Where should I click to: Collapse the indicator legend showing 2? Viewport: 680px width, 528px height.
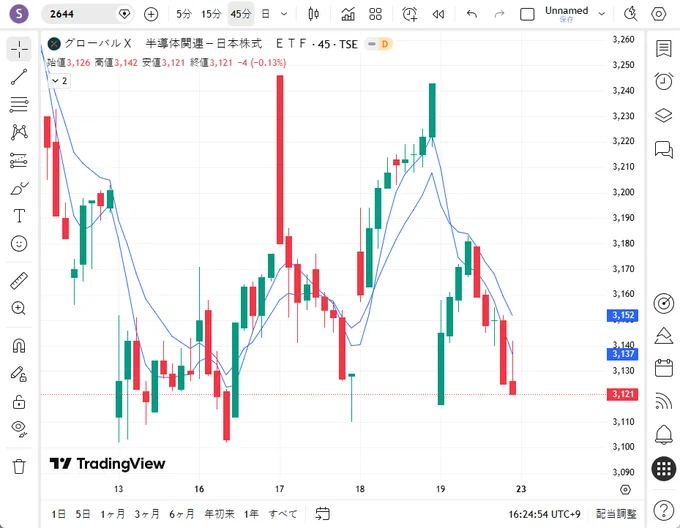pyautogui.click(x=59, y=81)
